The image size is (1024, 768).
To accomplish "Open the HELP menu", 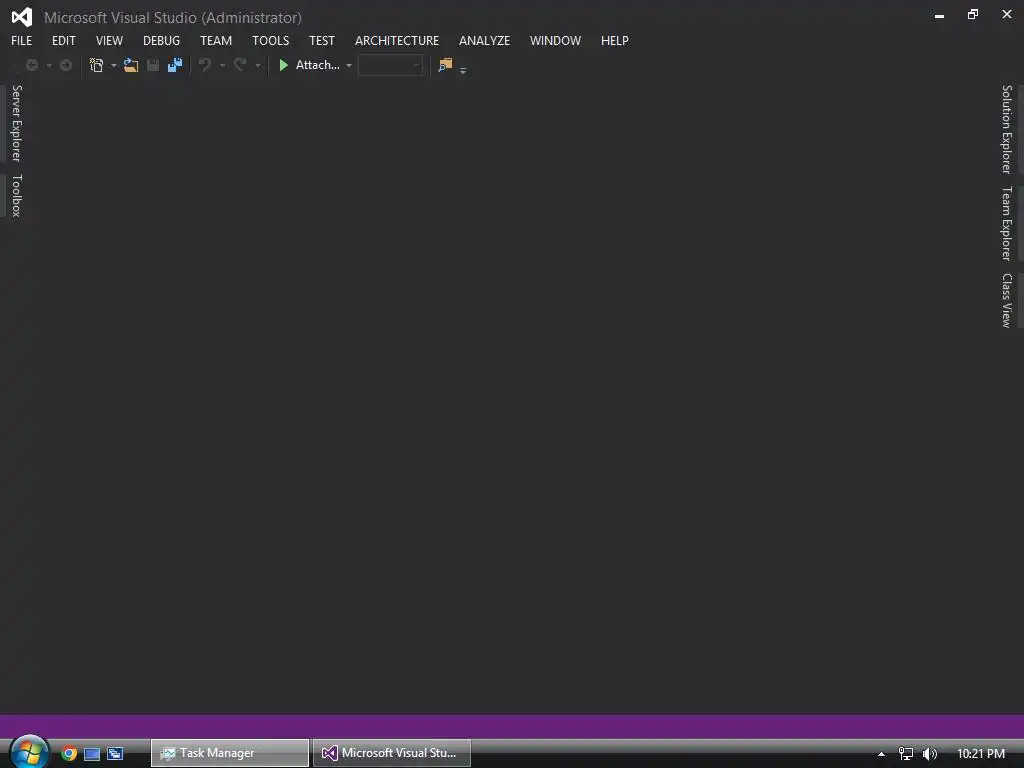I will pyautogui.click(x=615, y=40).
